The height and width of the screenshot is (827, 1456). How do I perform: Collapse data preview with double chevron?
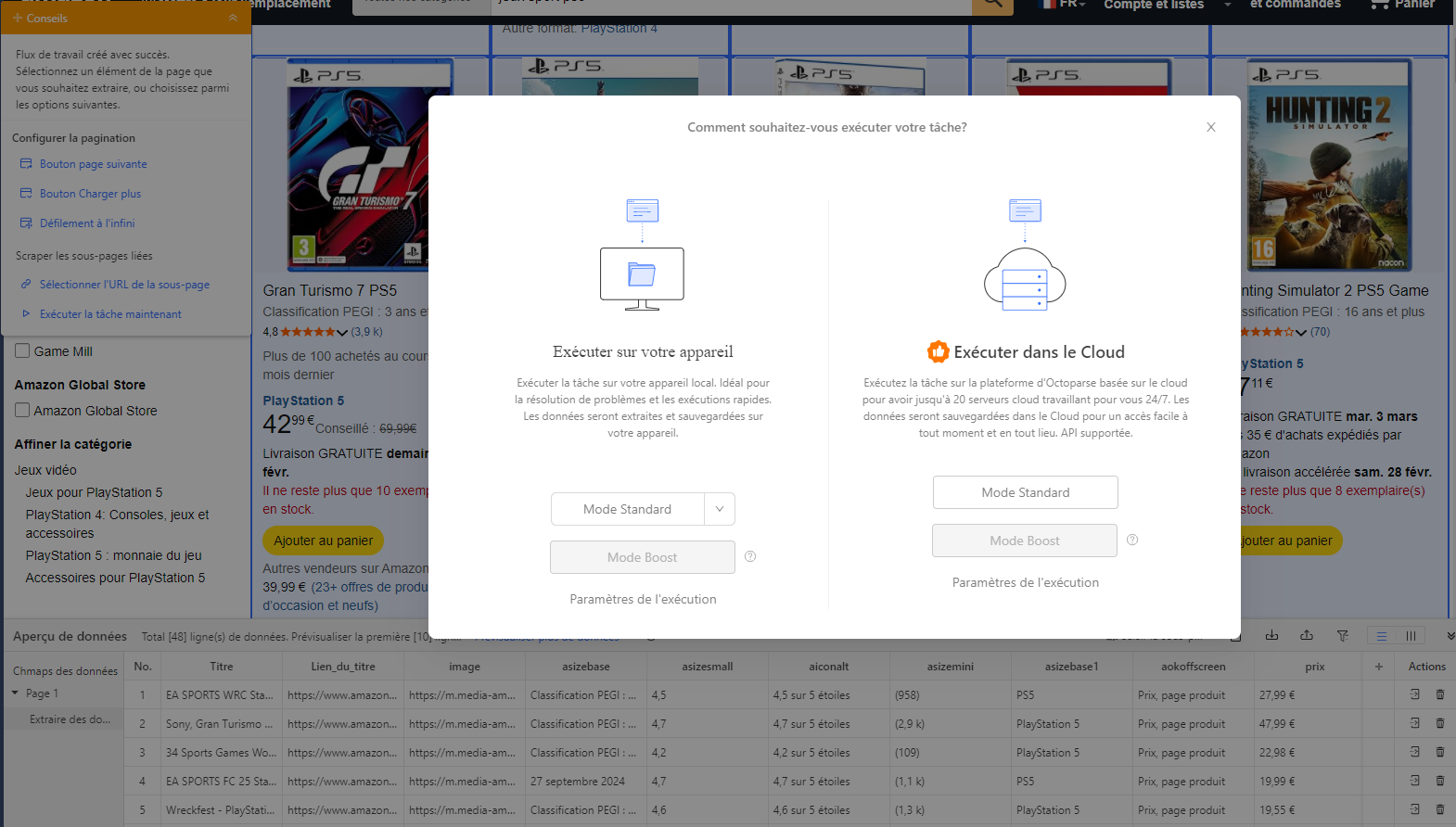click(1450, 636)
